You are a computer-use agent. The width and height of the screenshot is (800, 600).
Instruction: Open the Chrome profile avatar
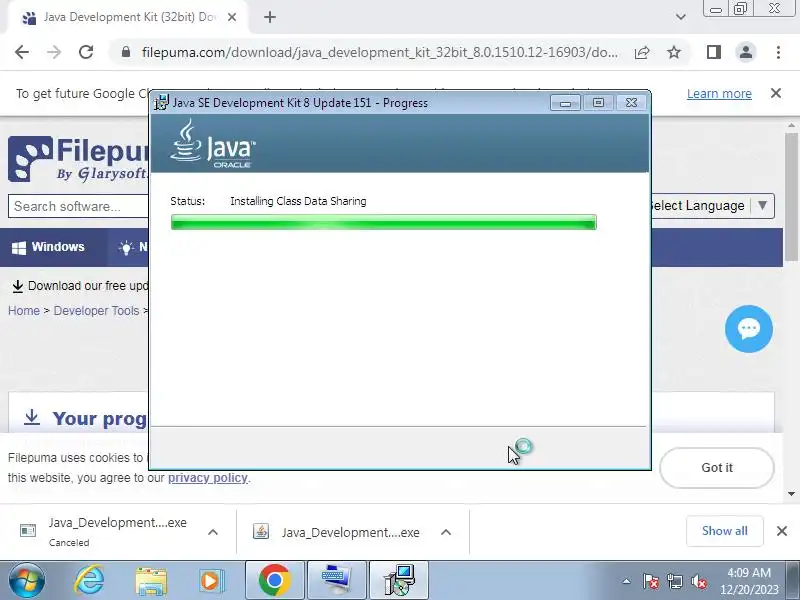pos(745,52)
